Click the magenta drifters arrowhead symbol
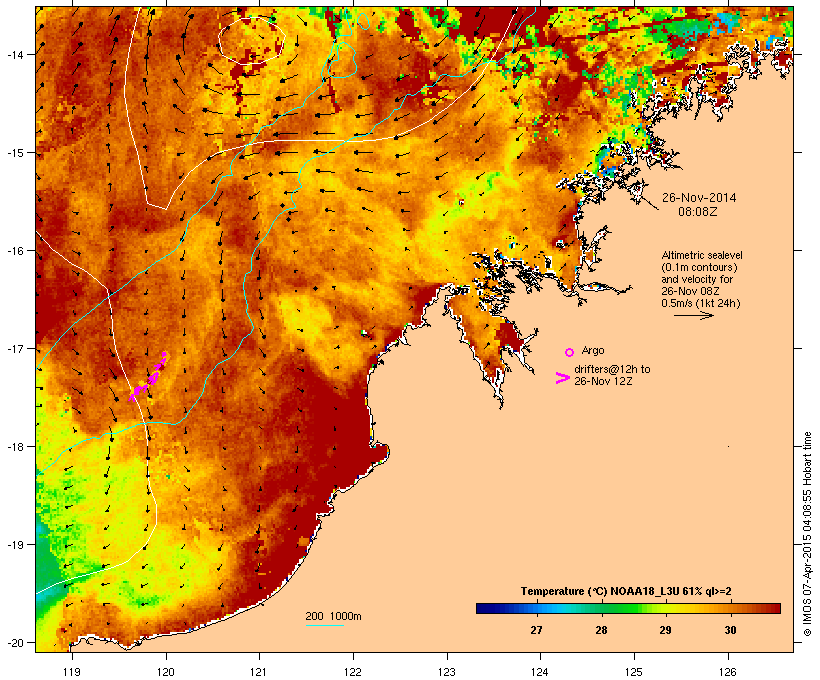 (x=562, y=378)
